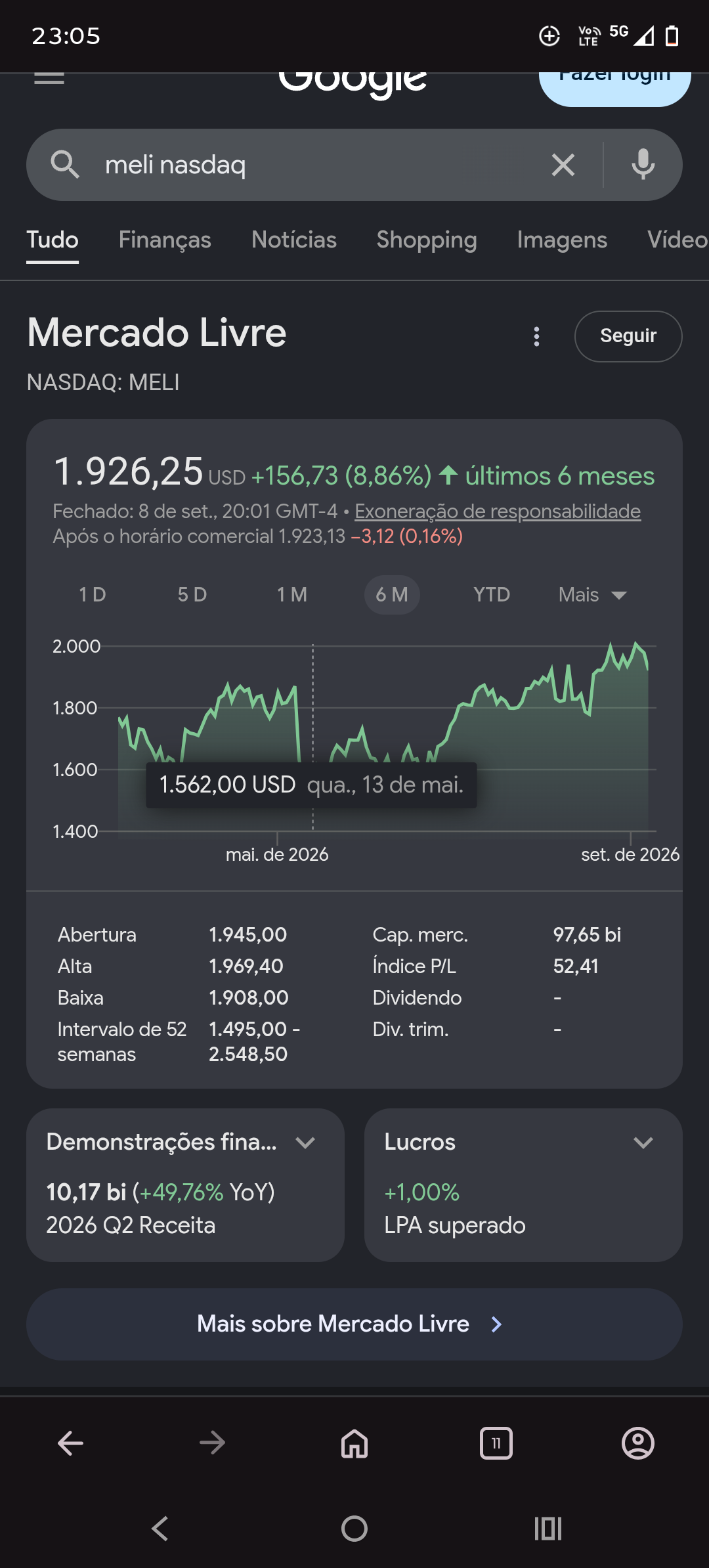
Task: Open the browser account profile icon
Action: [638, 1443]
